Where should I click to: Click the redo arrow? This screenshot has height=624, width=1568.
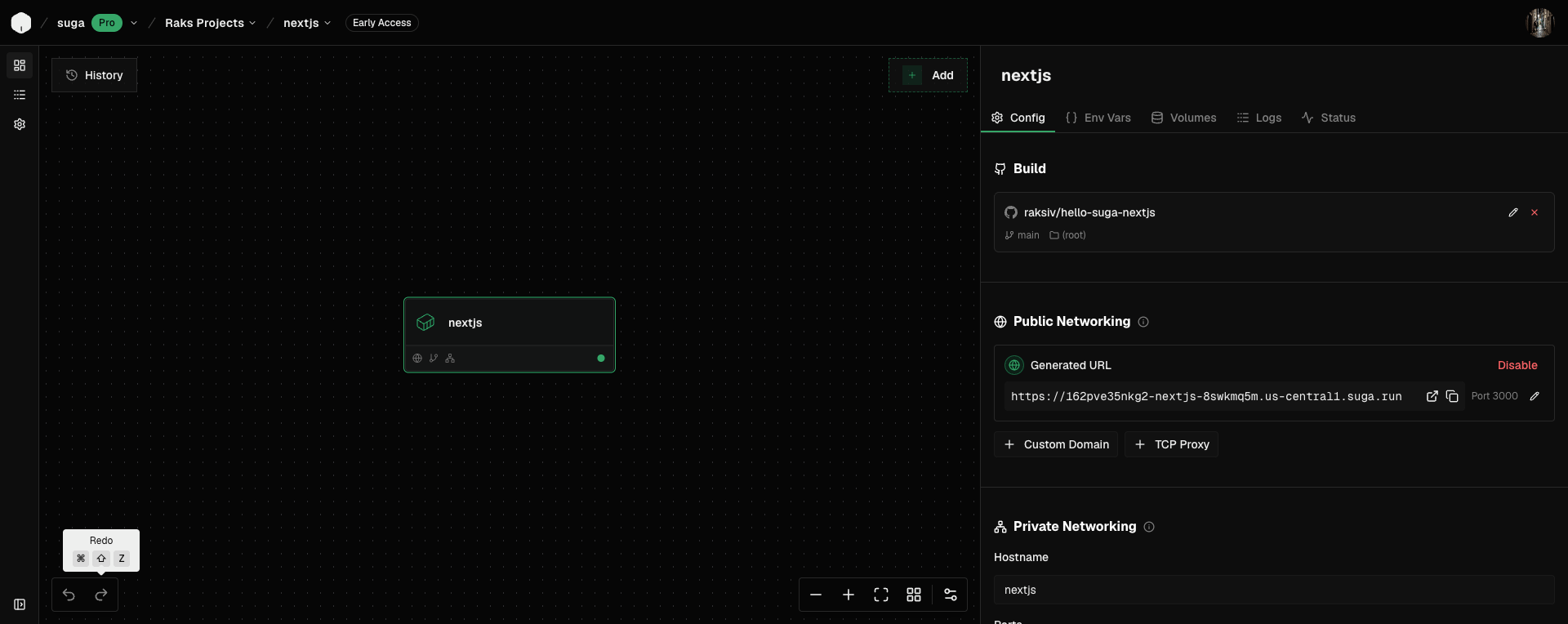pos(101,595)
